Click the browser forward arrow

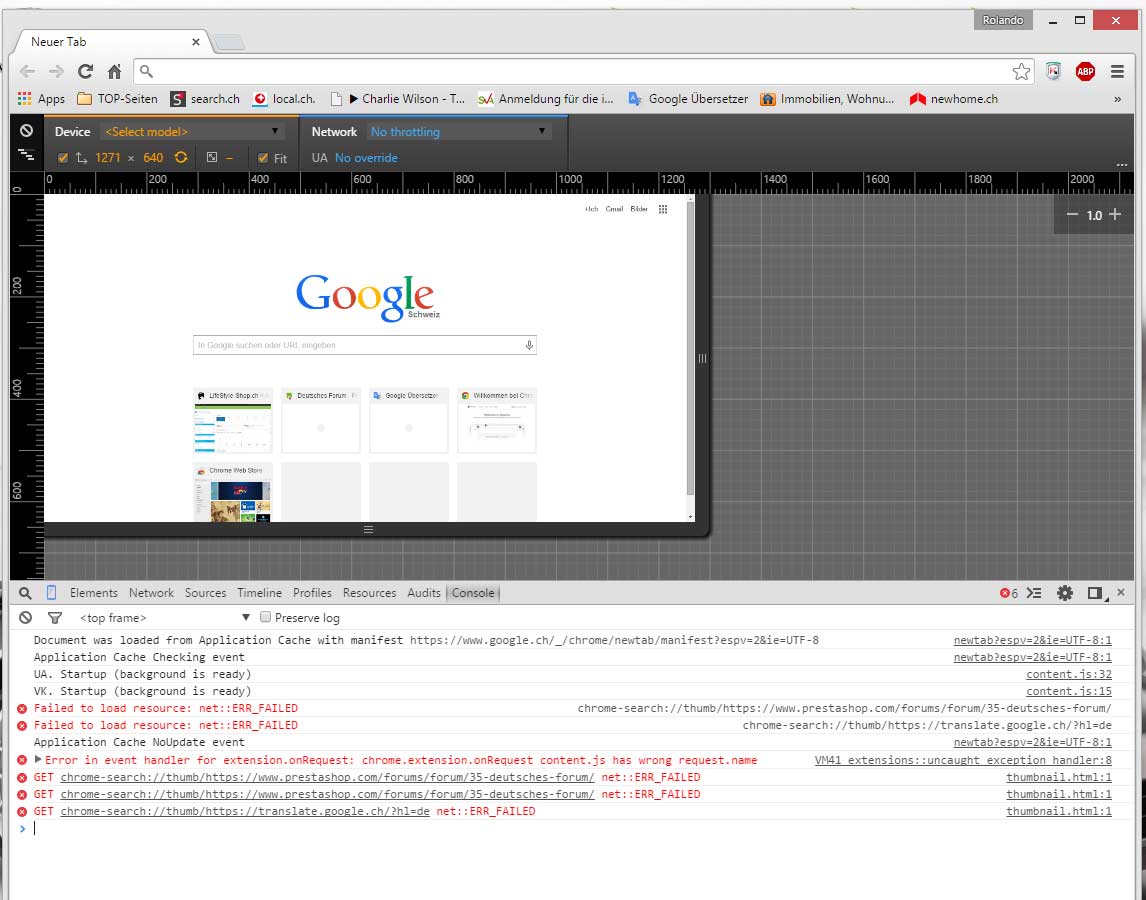point(56,71)
